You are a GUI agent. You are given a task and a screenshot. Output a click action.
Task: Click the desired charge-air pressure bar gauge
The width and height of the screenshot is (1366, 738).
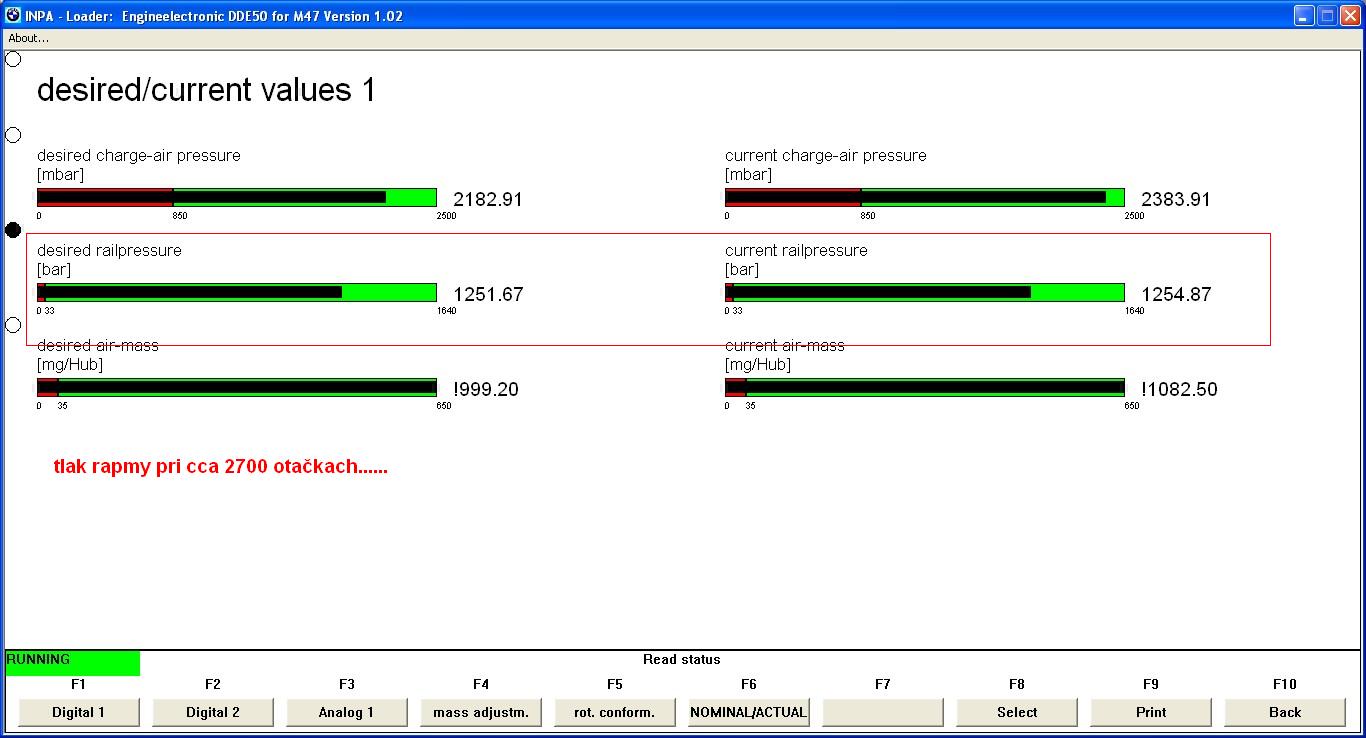coord(237,198)
